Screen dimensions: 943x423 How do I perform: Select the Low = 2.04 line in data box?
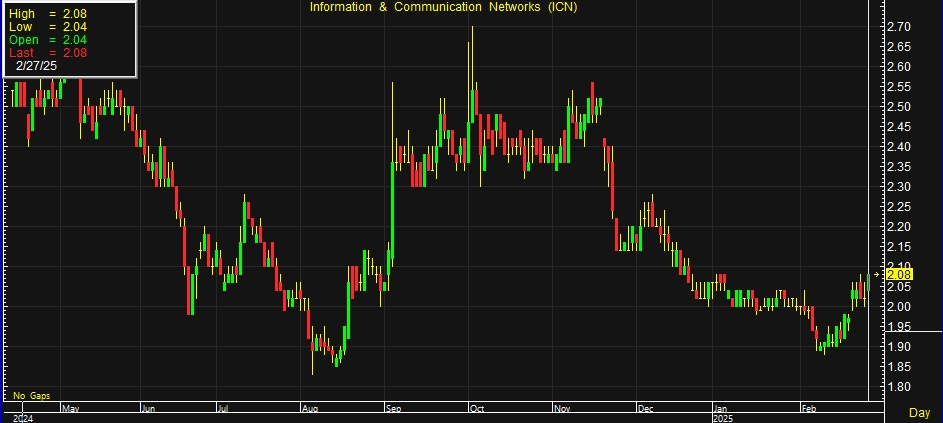click(x=46, y=25)
